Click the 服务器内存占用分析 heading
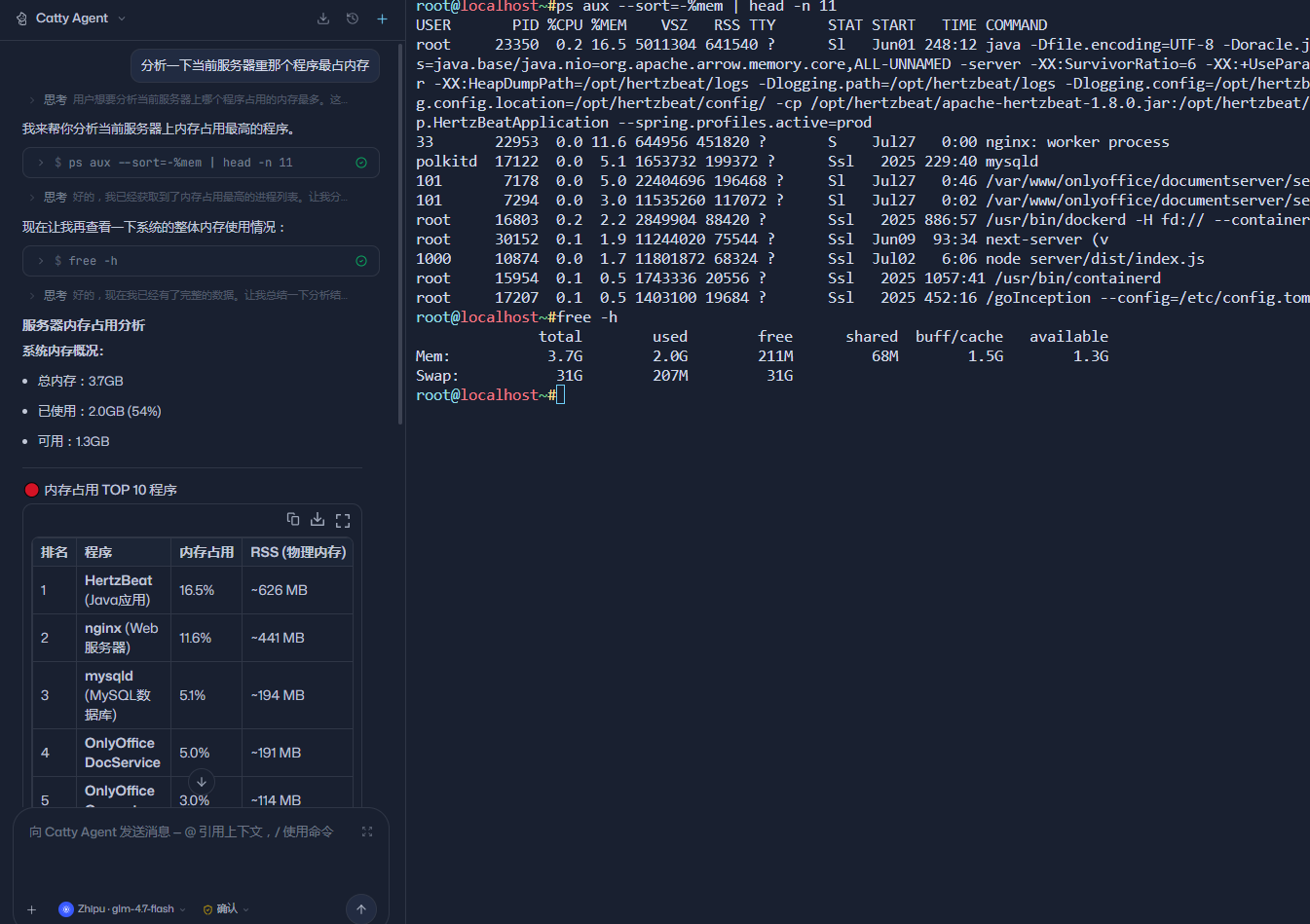This screenshot has width=1310, height=924. [84, 325]
